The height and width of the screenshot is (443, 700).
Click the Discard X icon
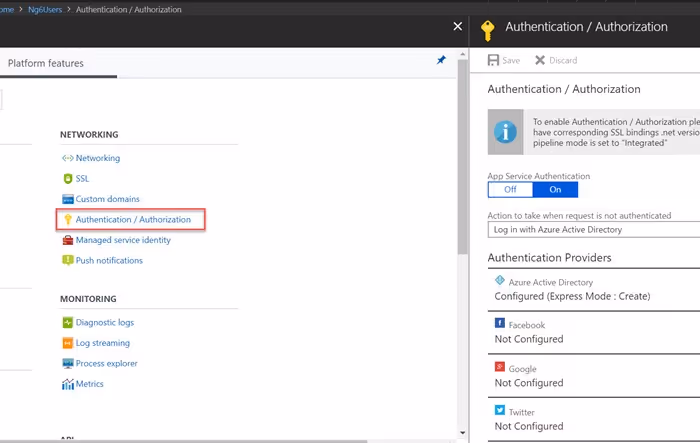click(540, 60)
